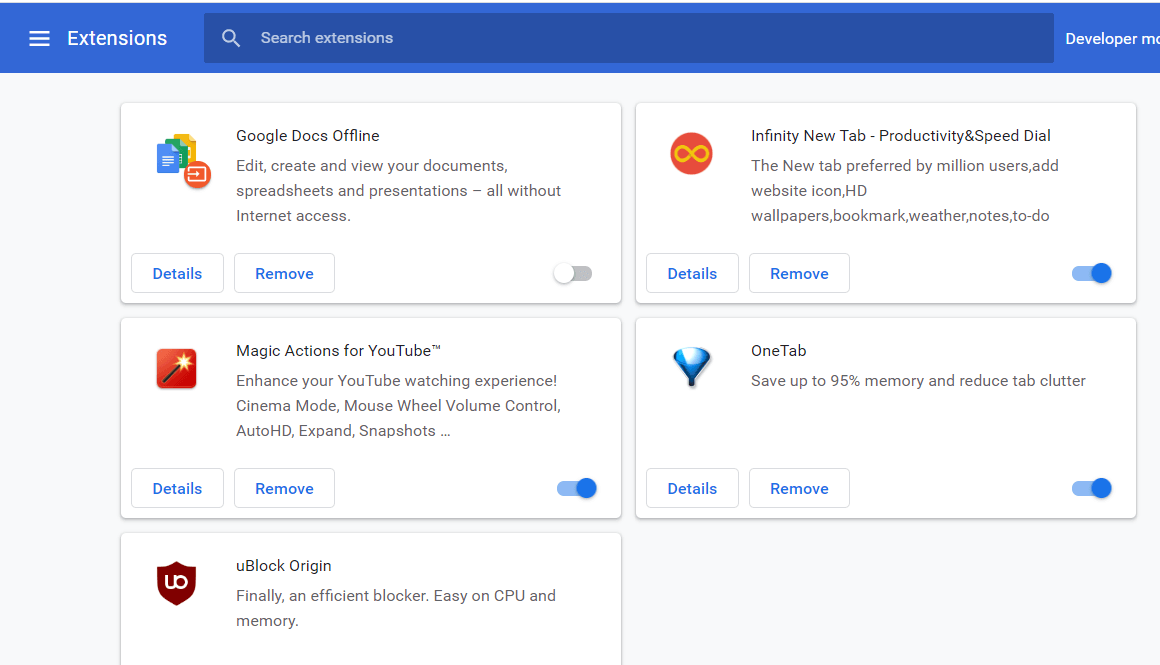
Task: Click the Infinity New Tab icon
Action: [x=691, y=154]
